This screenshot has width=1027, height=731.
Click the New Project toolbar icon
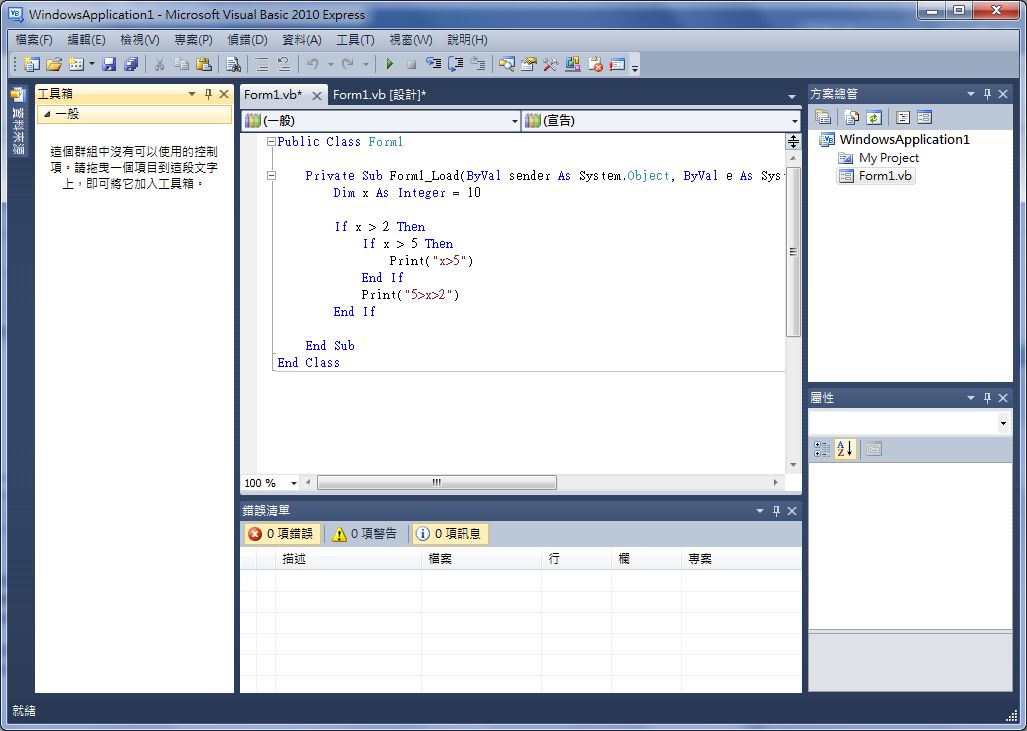(x=31, y=64)
